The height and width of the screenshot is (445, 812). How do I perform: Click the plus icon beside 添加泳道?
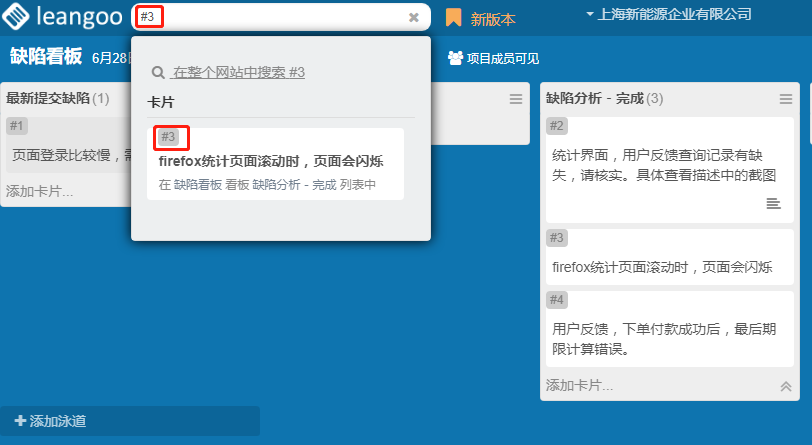20,421
